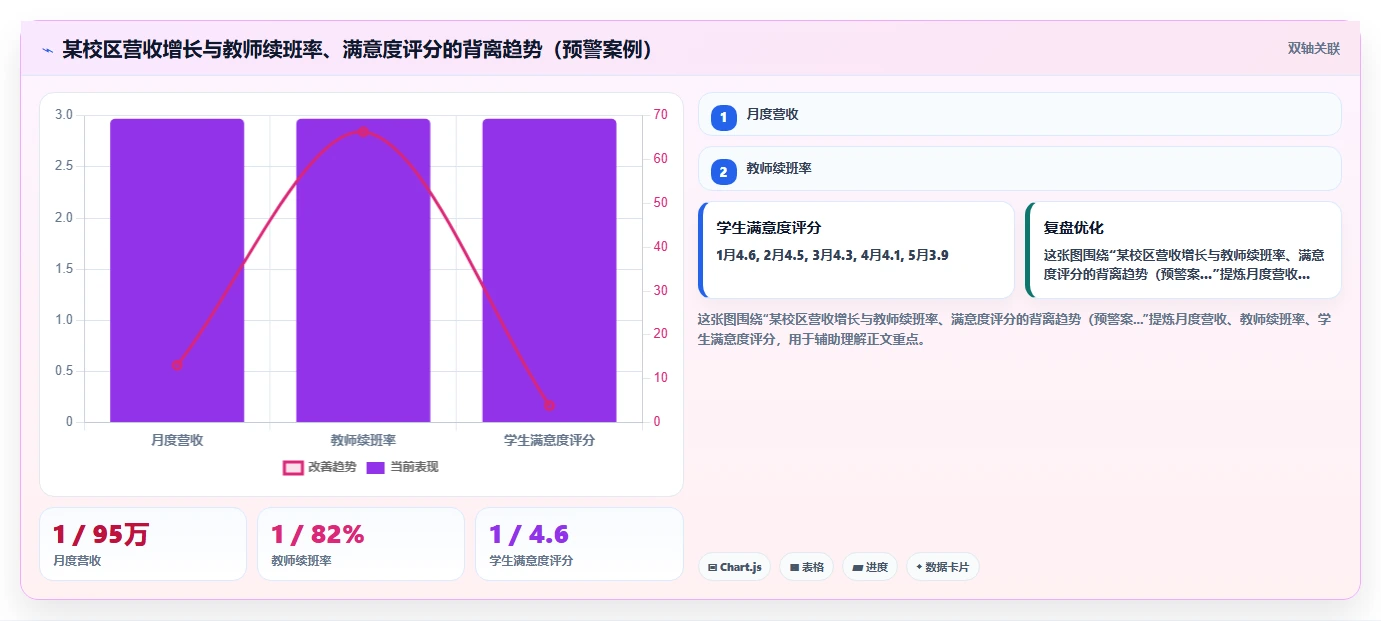Click the 月度营收 x-axis label
The image size is (1381, 621).
tap(177, 440)
